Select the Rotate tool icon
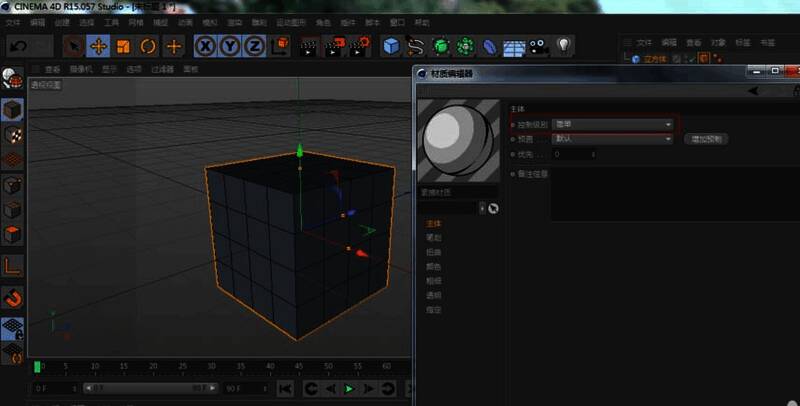 coord(148,46)
